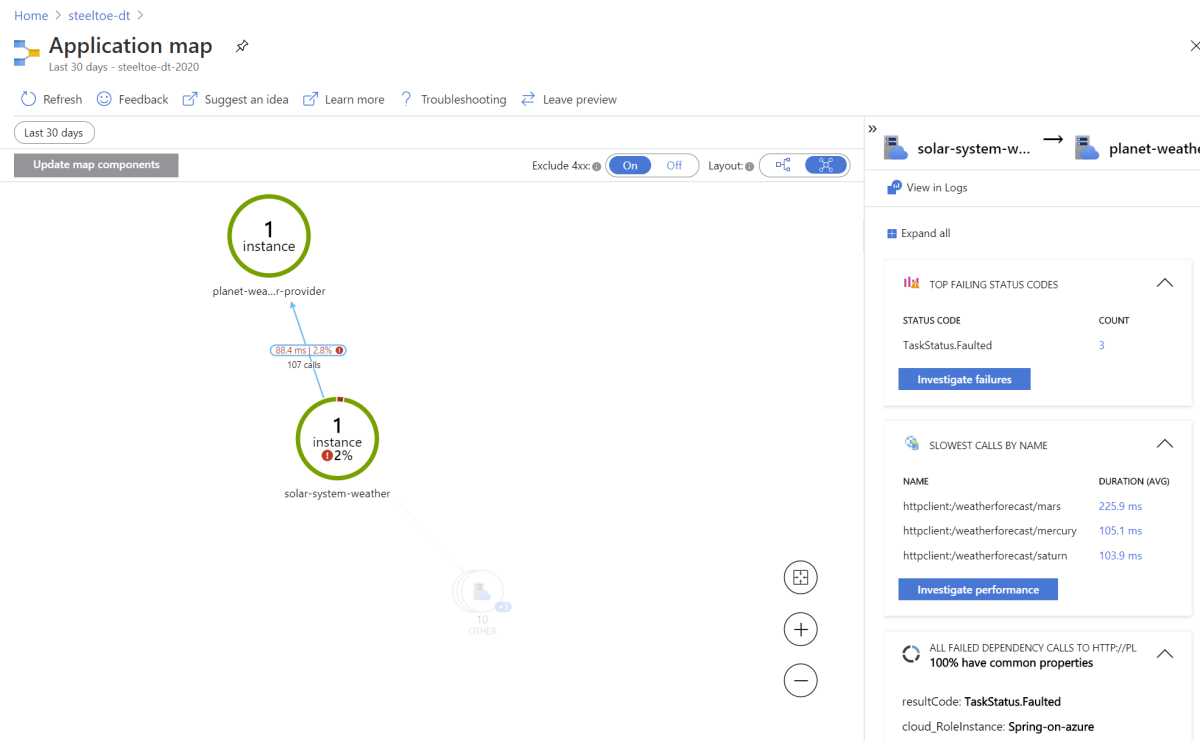Click Investigate failures button
Screen dimensions: 1200x741
pyautogui.click(x=964, y=379)
